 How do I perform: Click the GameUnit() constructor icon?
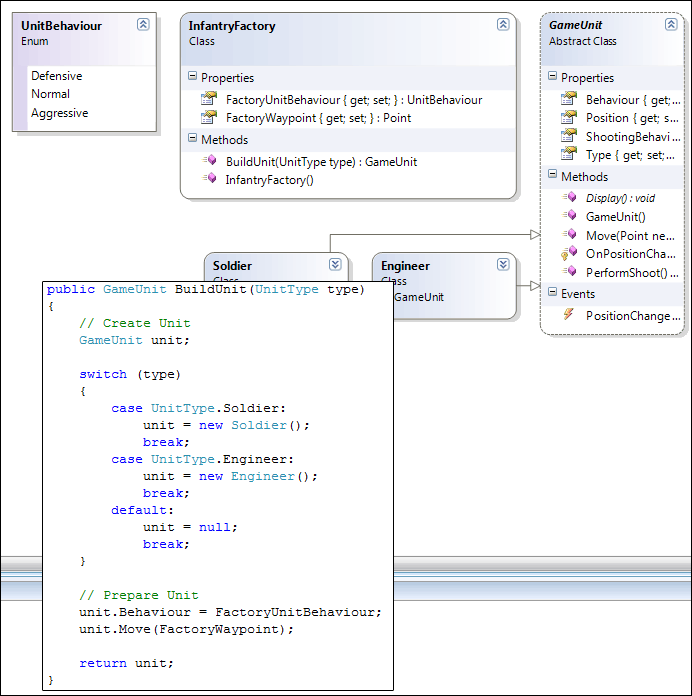click(570, 215)
